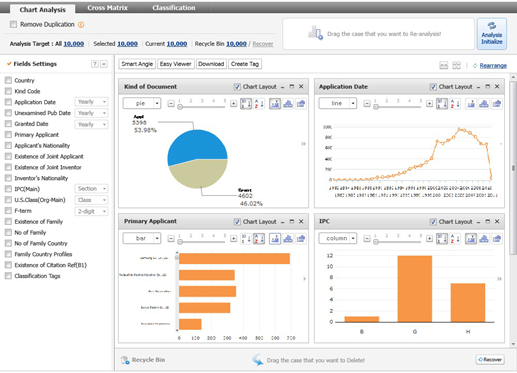This screenshot has width=517, height=373.
Task: Click the Analysis Initialize icon button
Action: pos(492,34)
